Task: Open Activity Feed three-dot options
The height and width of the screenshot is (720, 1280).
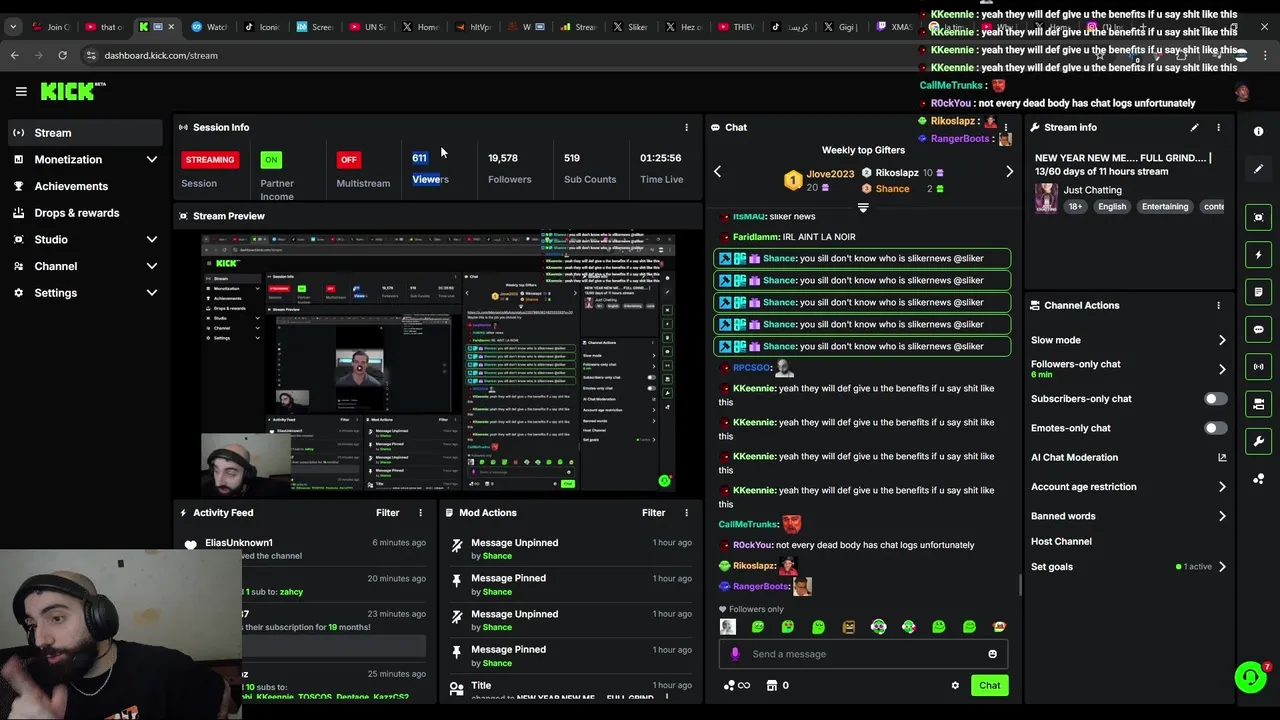Action: click(x=420, y=512)
